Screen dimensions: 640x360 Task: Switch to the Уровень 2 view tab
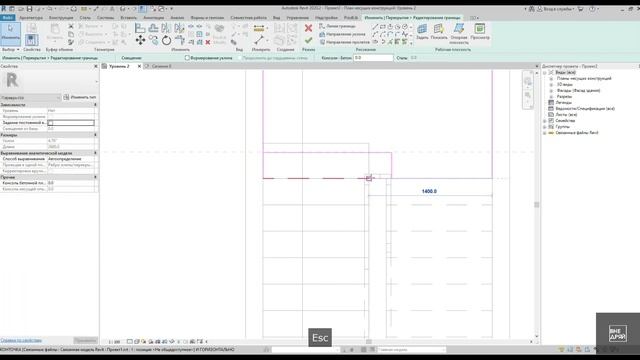119,66
